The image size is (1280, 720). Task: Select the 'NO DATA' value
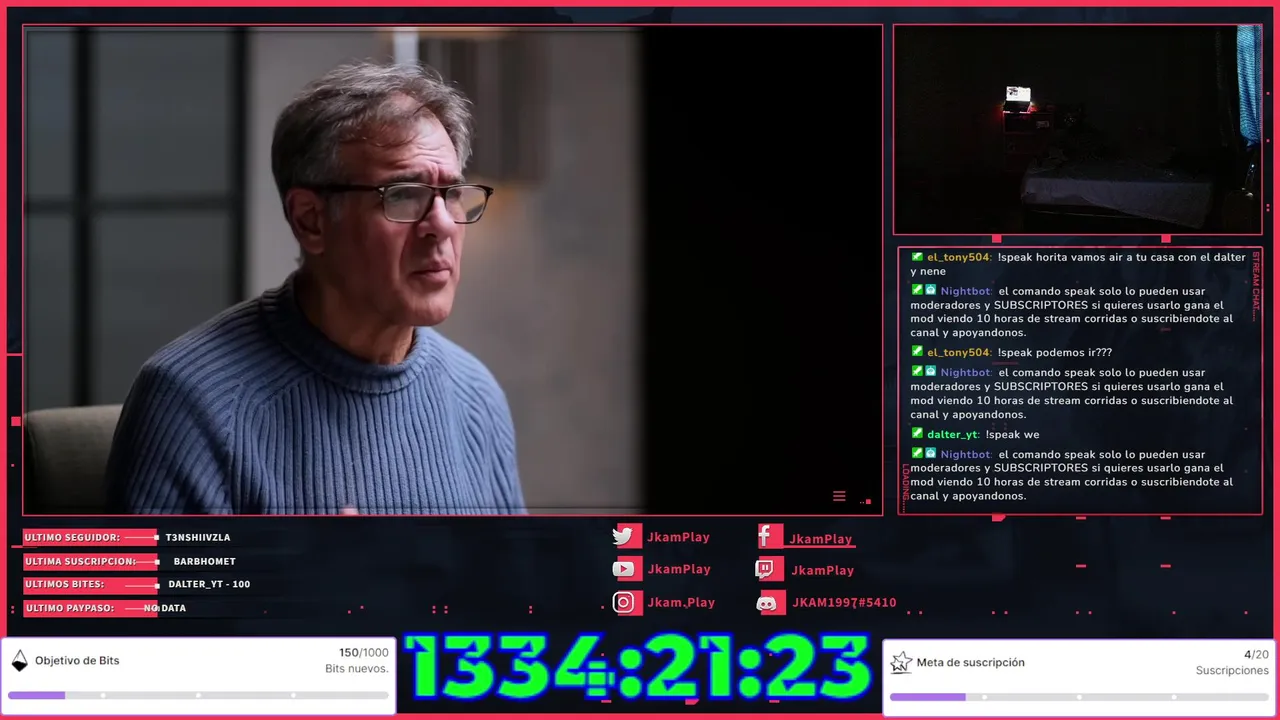coord(165,608)
